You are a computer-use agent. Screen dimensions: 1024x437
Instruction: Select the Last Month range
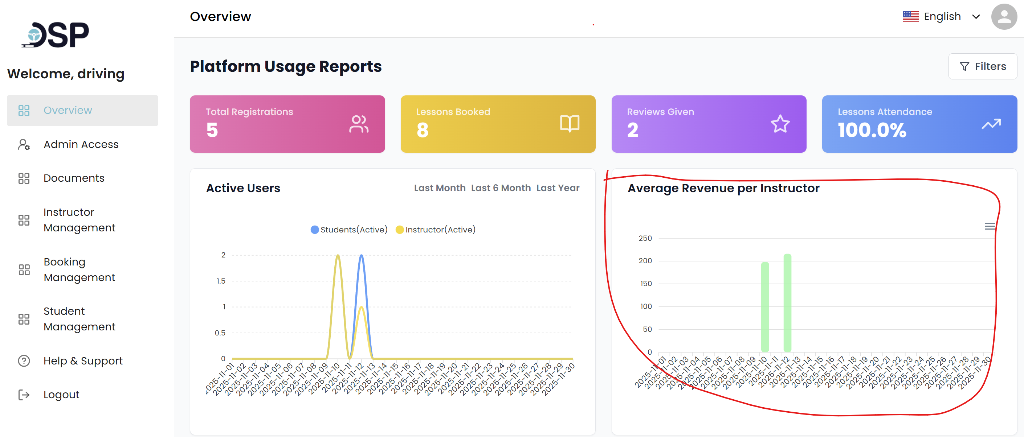(x=440, y=188)
